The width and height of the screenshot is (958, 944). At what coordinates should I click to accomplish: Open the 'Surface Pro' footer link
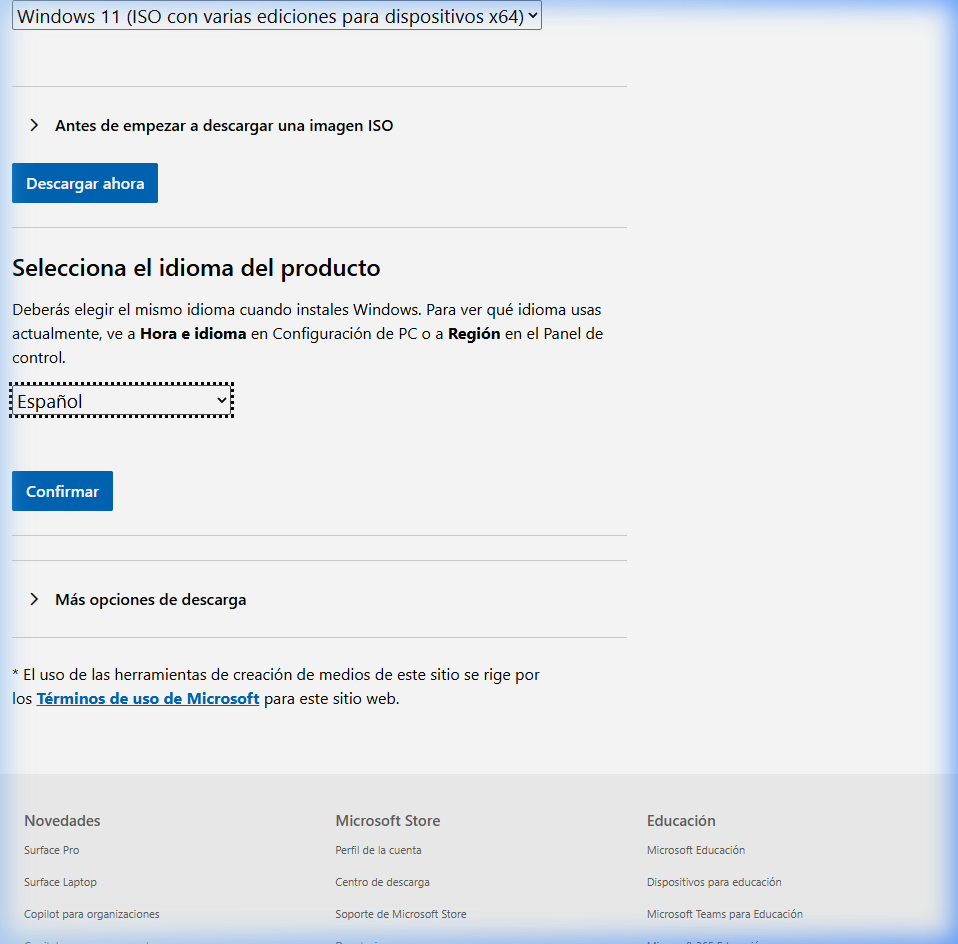[51, 850]
